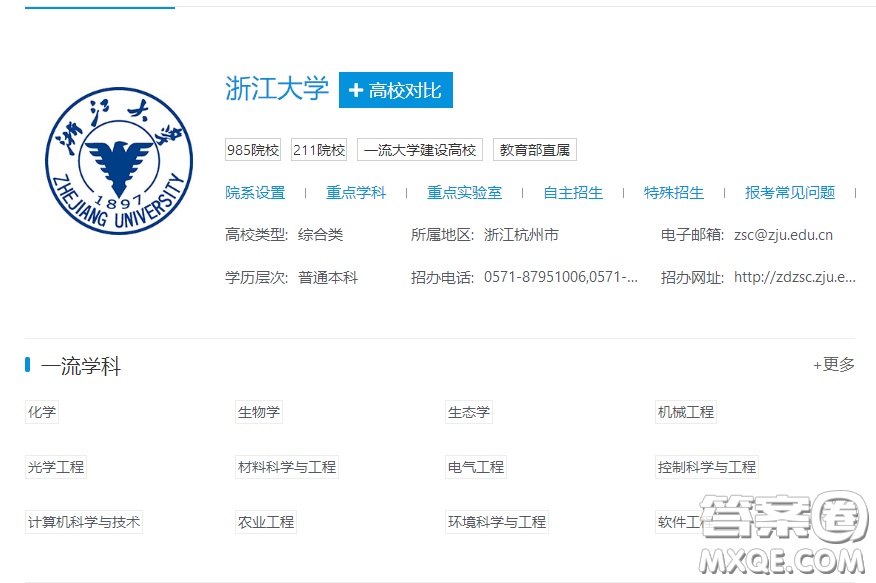Select the 材料科学与工程 discipline tag
This screenshot has width=876, height=583.
click(x=287, y=467)
